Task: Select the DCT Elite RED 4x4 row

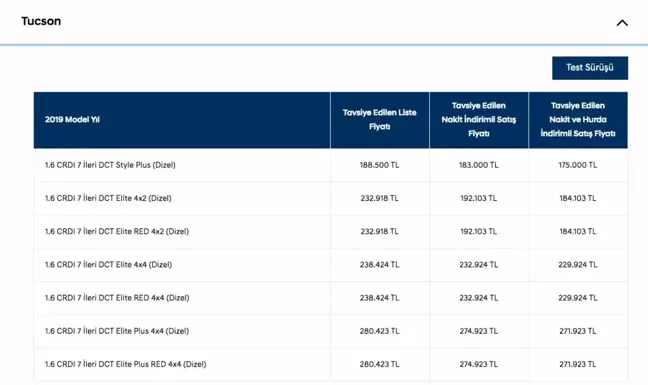Action: point(331,298)
